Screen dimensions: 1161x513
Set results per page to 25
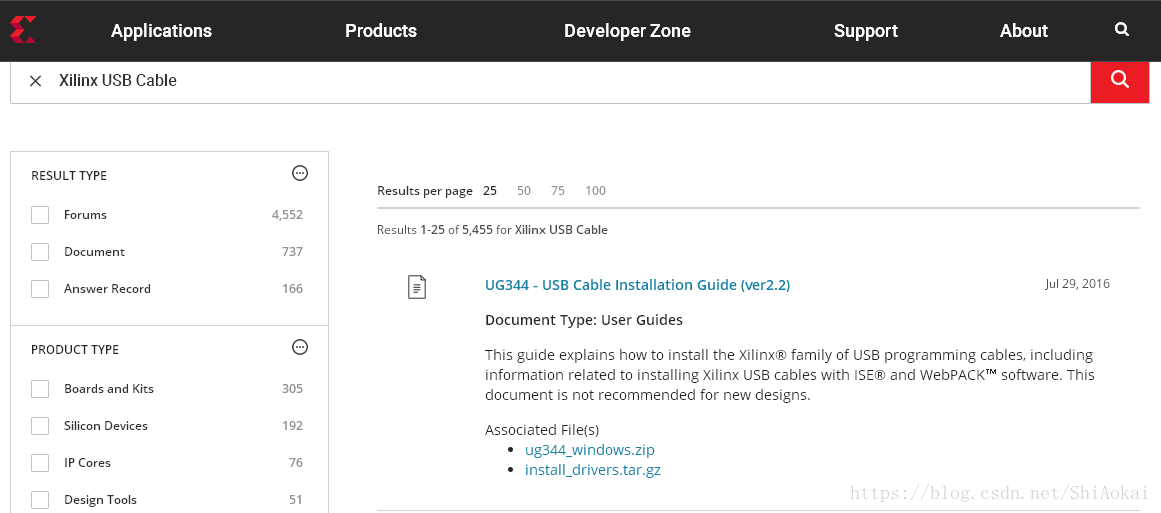(x=490, y=191)
